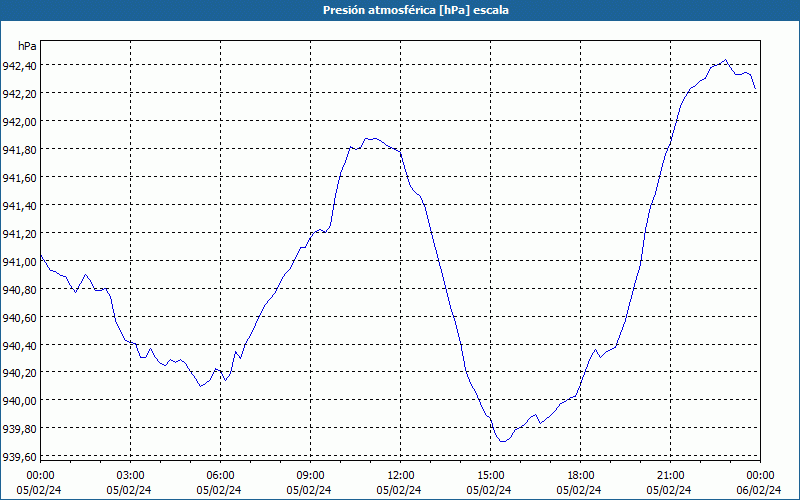
Task: Select the 942,00 axis value
Action: [x=19, y=121]
